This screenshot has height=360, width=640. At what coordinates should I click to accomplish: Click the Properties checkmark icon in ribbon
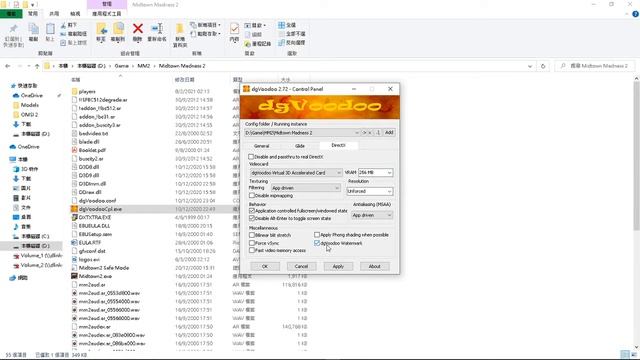tap(234, 29)
